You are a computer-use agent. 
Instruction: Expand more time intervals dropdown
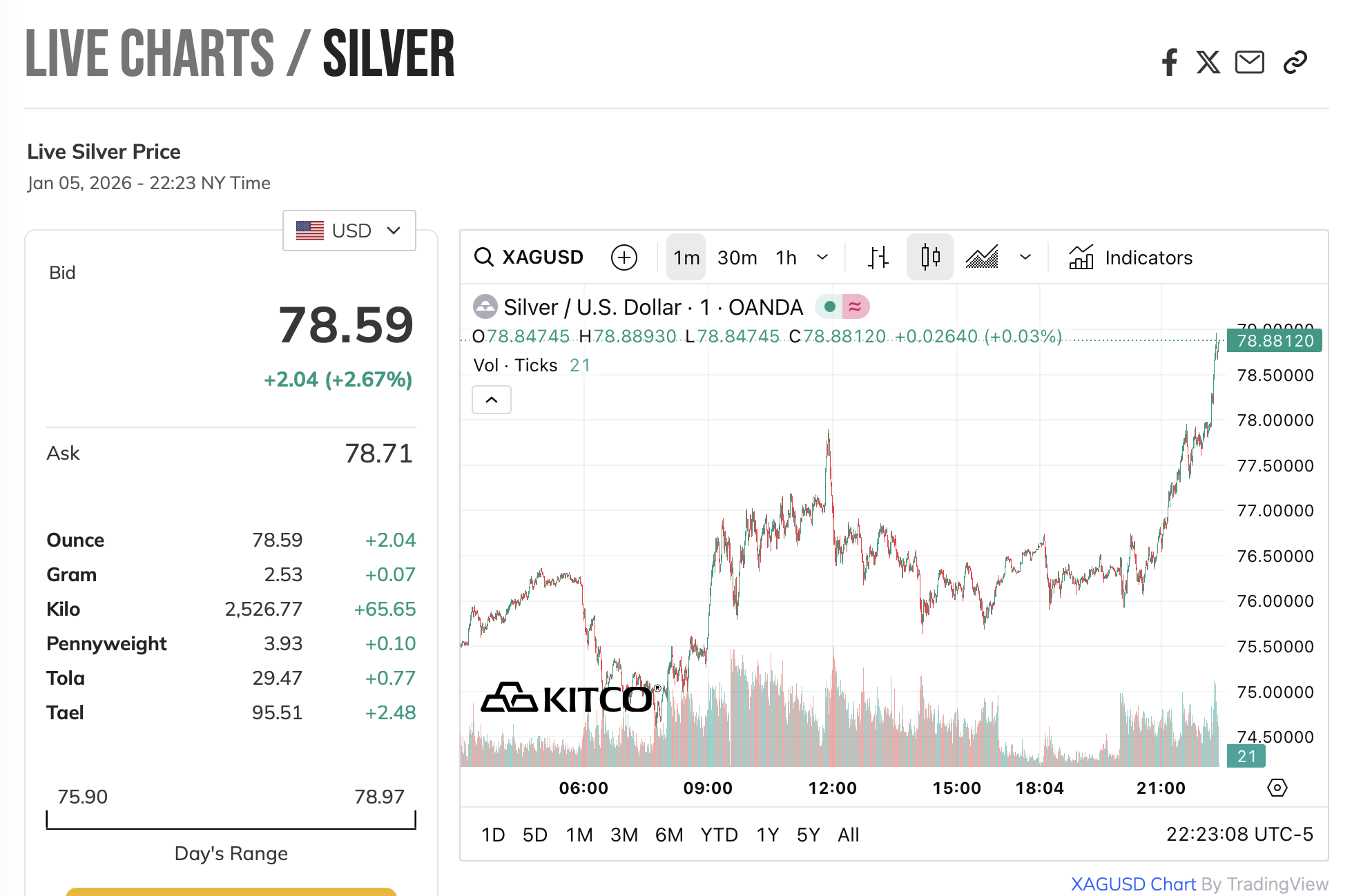(822, 257)
